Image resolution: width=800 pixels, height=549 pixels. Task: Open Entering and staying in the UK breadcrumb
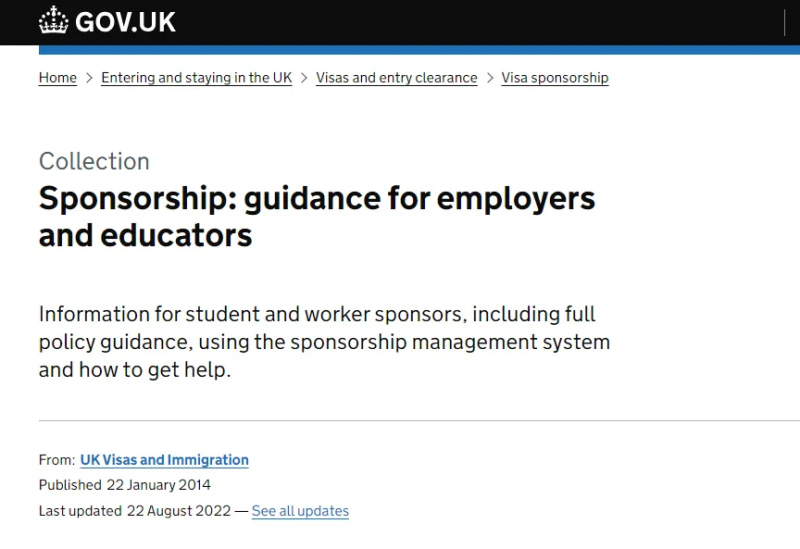point(196,78)
